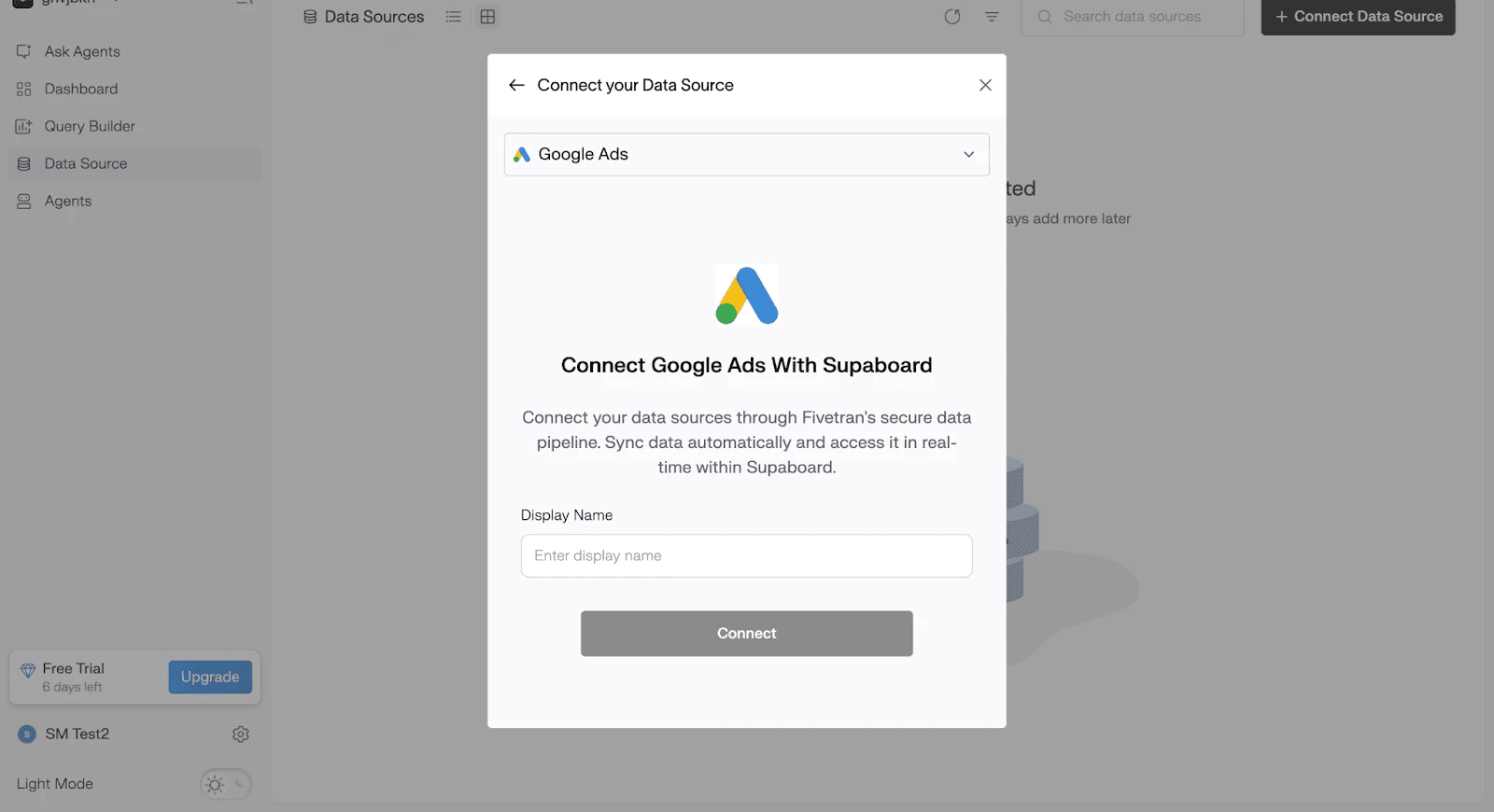Image resolution: width=1494 pixels, height=812 pixels.
Task: Click the Dashboard grid icon
Action: click(x=24, y=89)
